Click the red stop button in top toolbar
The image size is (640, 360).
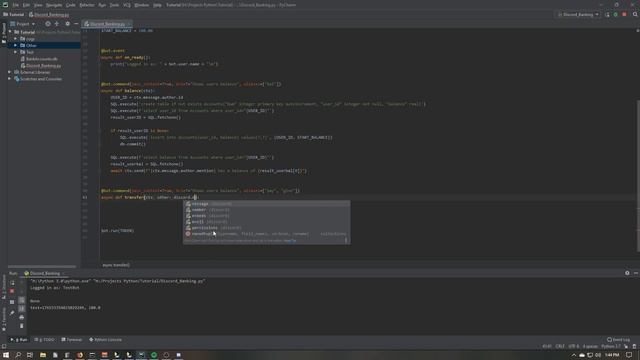click(624, 14)
